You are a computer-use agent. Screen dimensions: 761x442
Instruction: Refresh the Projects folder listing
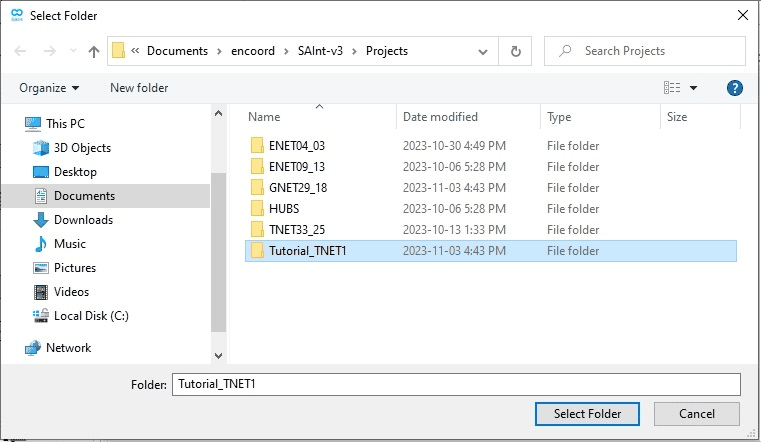(x=515, y=51)
